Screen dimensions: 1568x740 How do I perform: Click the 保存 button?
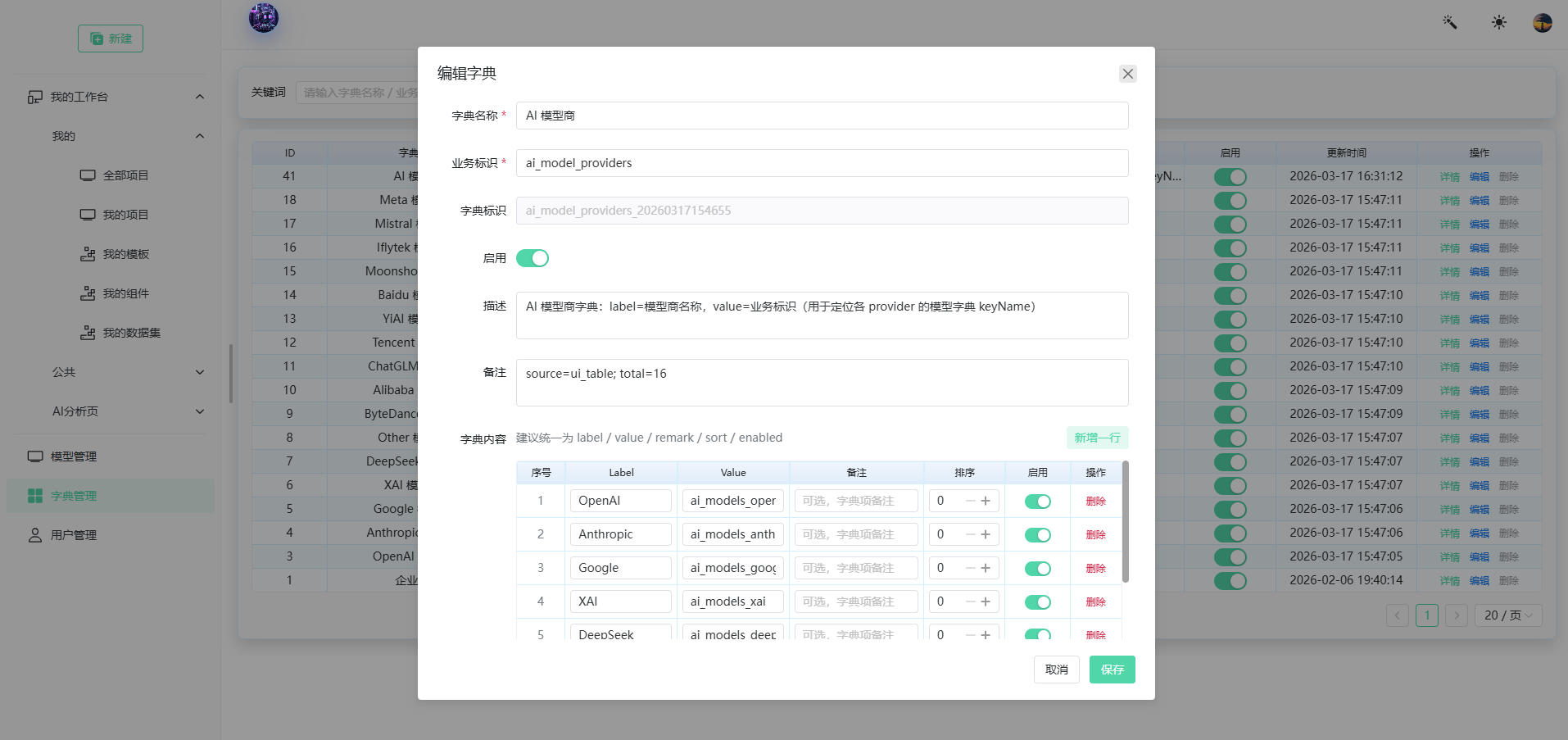(x=1113, y=670)
